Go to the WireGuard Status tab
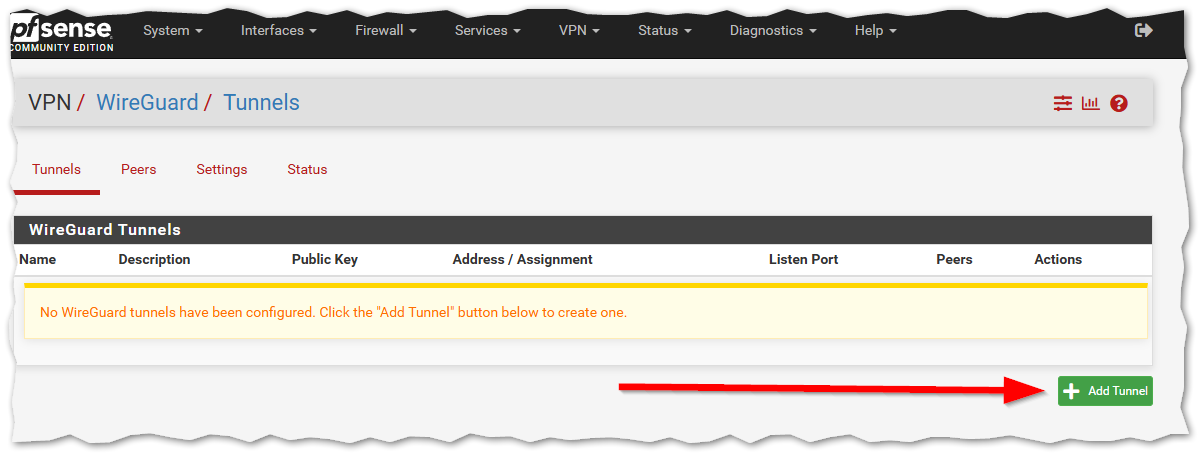Viewport: 1201px width, 455px height. (307, 170)
